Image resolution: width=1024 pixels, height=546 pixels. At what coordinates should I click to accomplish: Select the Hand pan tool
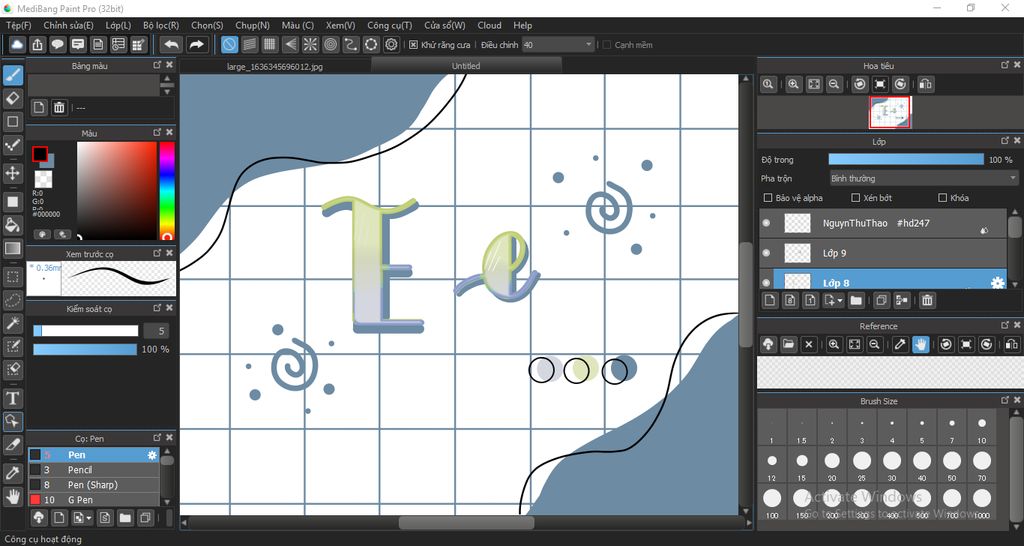point(12,496)
